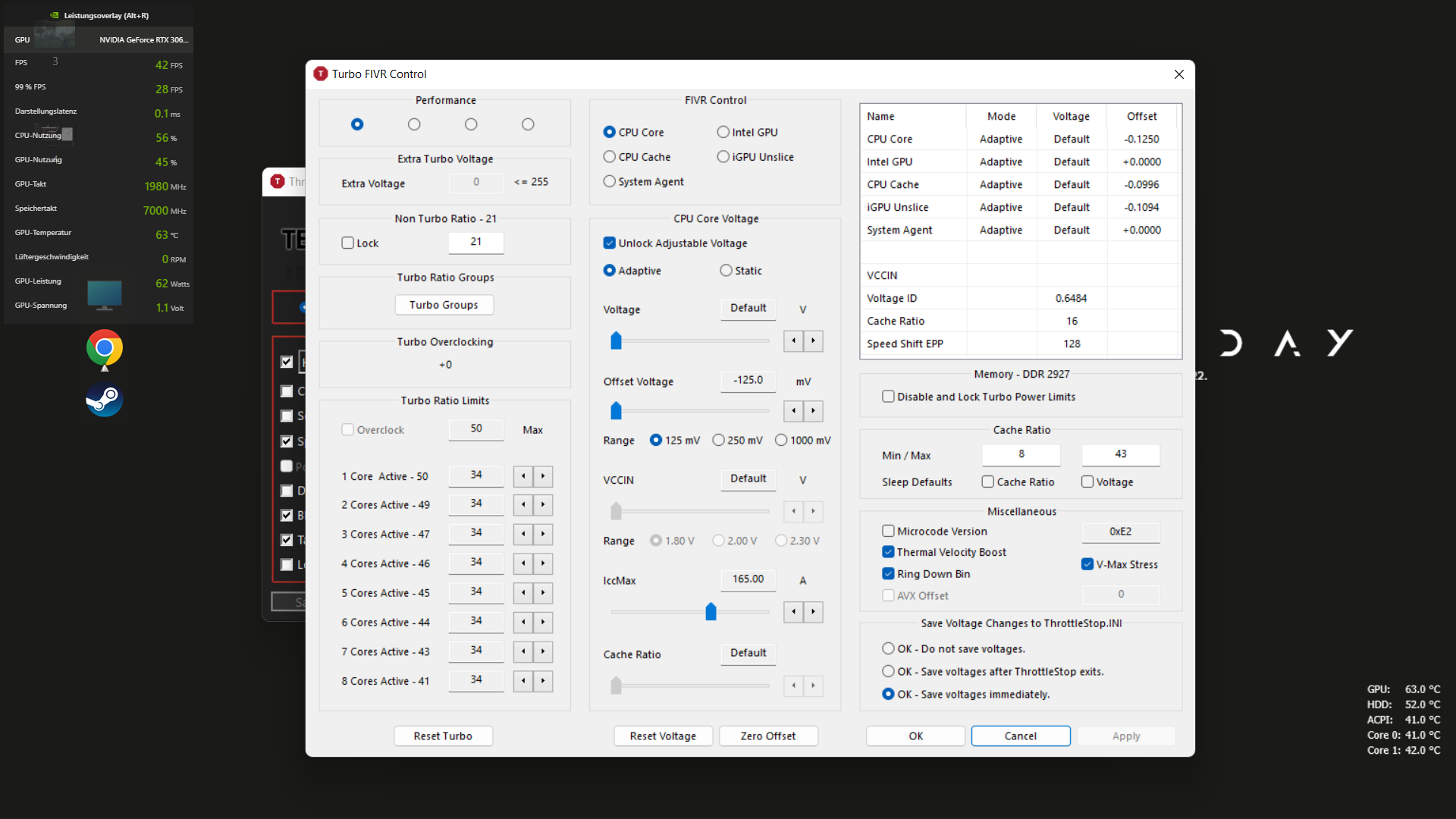Click Cache Ratio Max input field
The image size is (1456, 819).
(x=1120, y=454)
